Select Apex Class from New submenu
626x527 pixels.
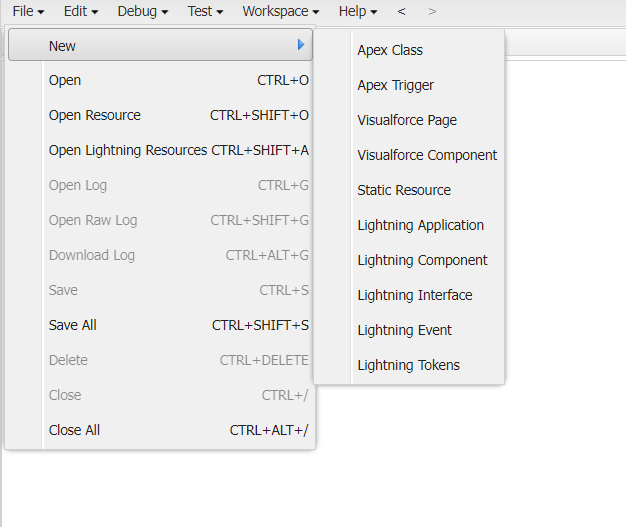pyautogui.click(x=390, y=50)
